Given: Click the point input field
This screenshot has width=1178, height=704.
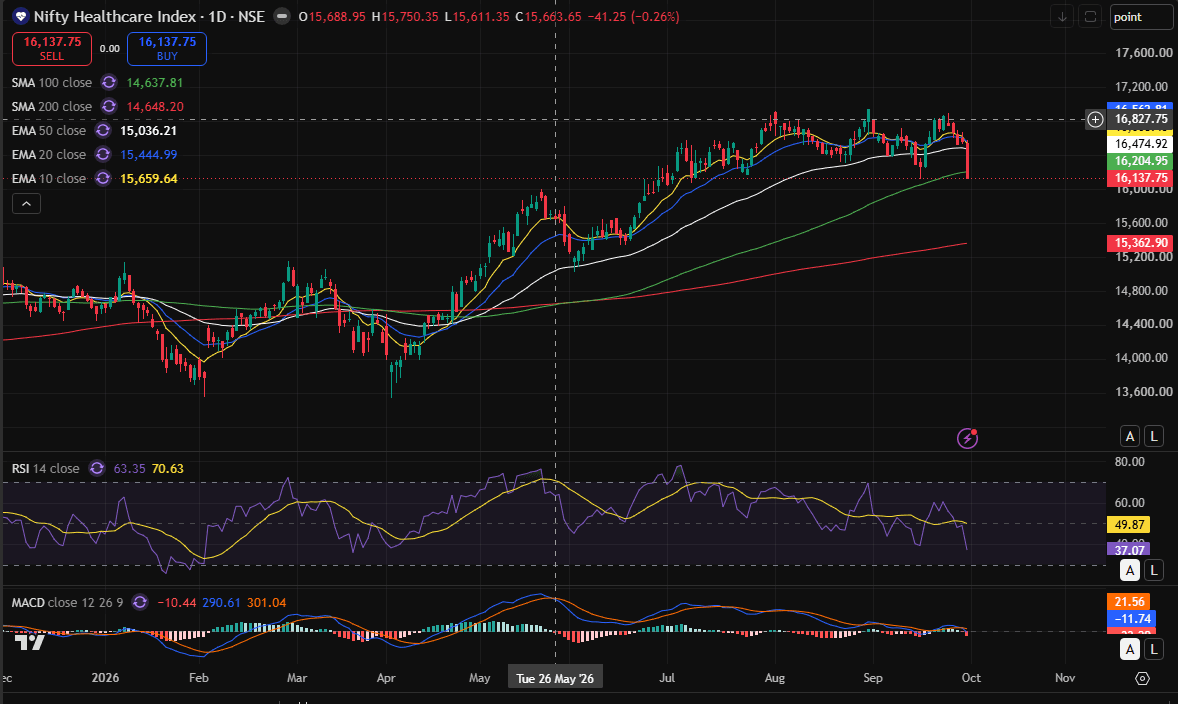Looking at the screenshot, I should pos(1141,17).
